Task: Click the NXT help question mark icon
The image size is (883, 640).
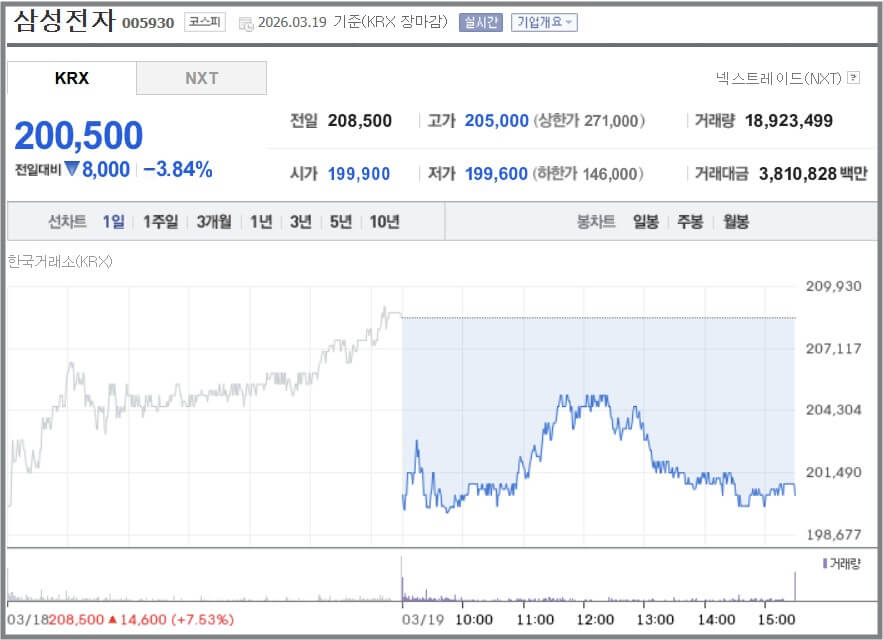Action: point(854,78)
